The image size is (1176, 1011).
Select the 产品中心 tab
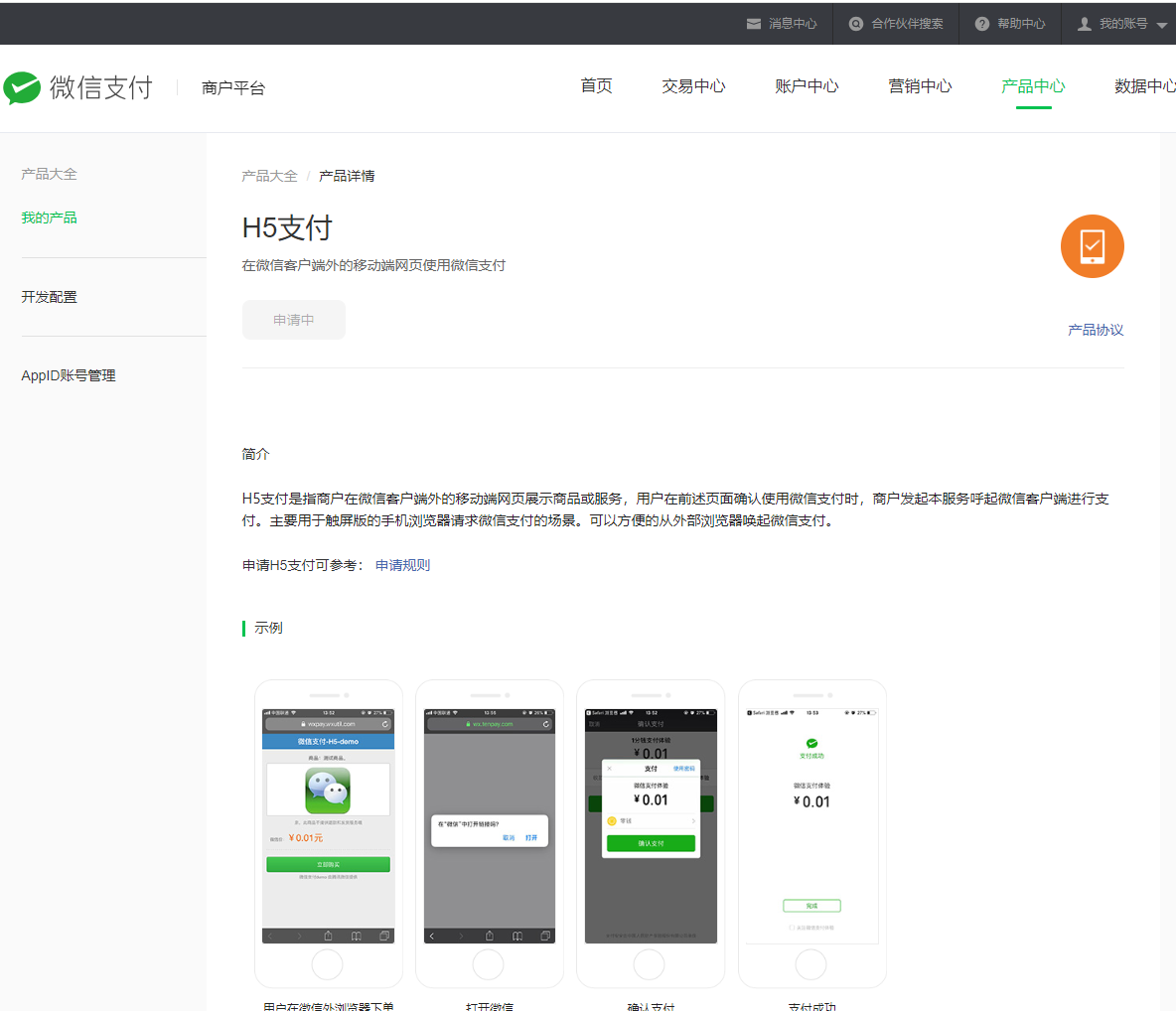pyautogui.click(x=1034, y=86)
